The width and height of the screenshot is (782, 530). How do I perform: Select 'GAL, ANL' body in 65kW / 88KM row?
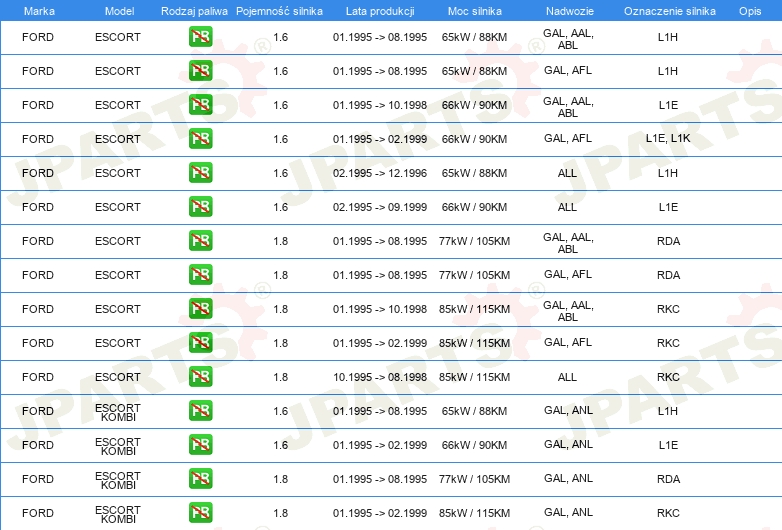[568, 410]
